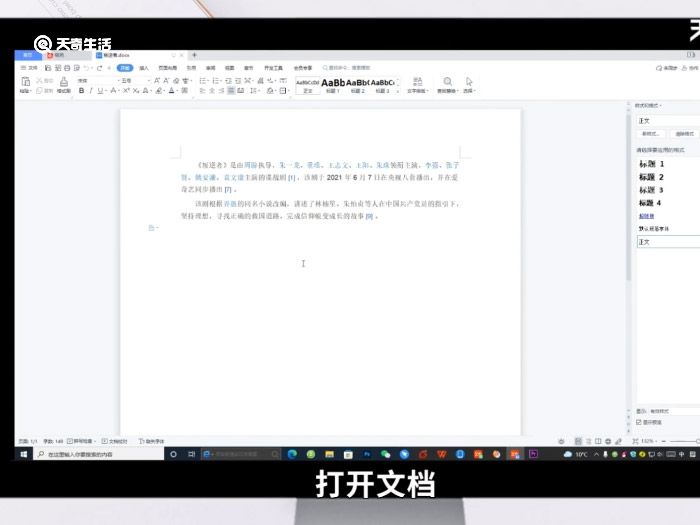Click the clear formatting eraser icon
The width and height of the screenshot is (700, 525).
[176, 80]
